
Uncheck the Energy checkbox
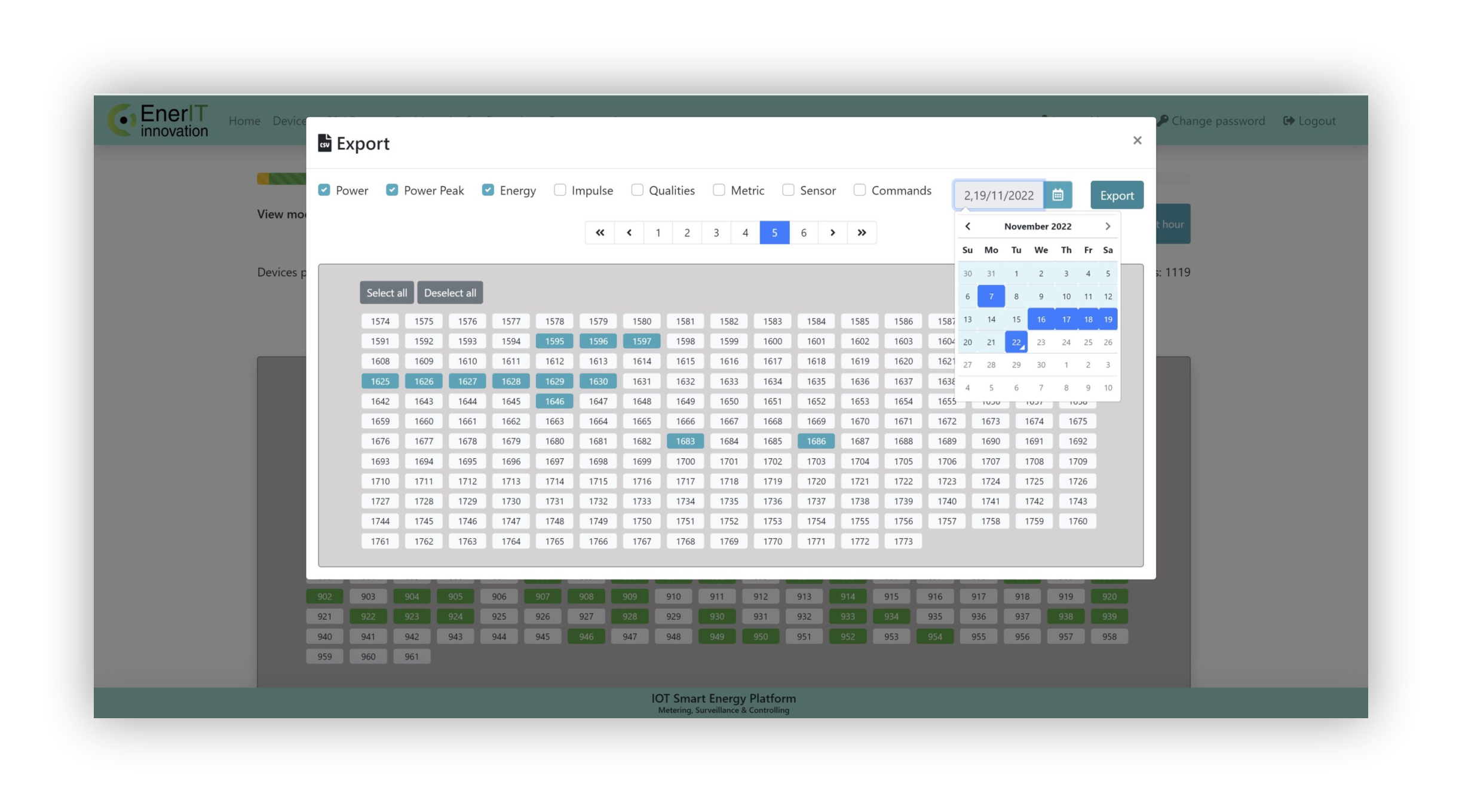pyautogui.click(x=488, y=190)
